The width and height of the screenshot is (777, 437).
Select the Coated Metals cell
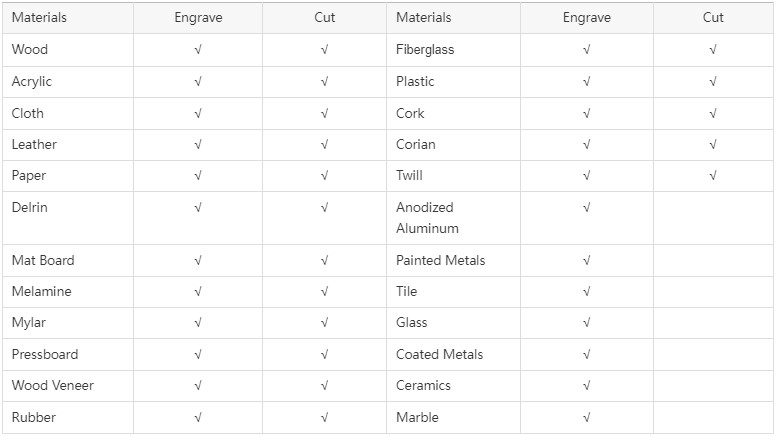tap(453, 355)
